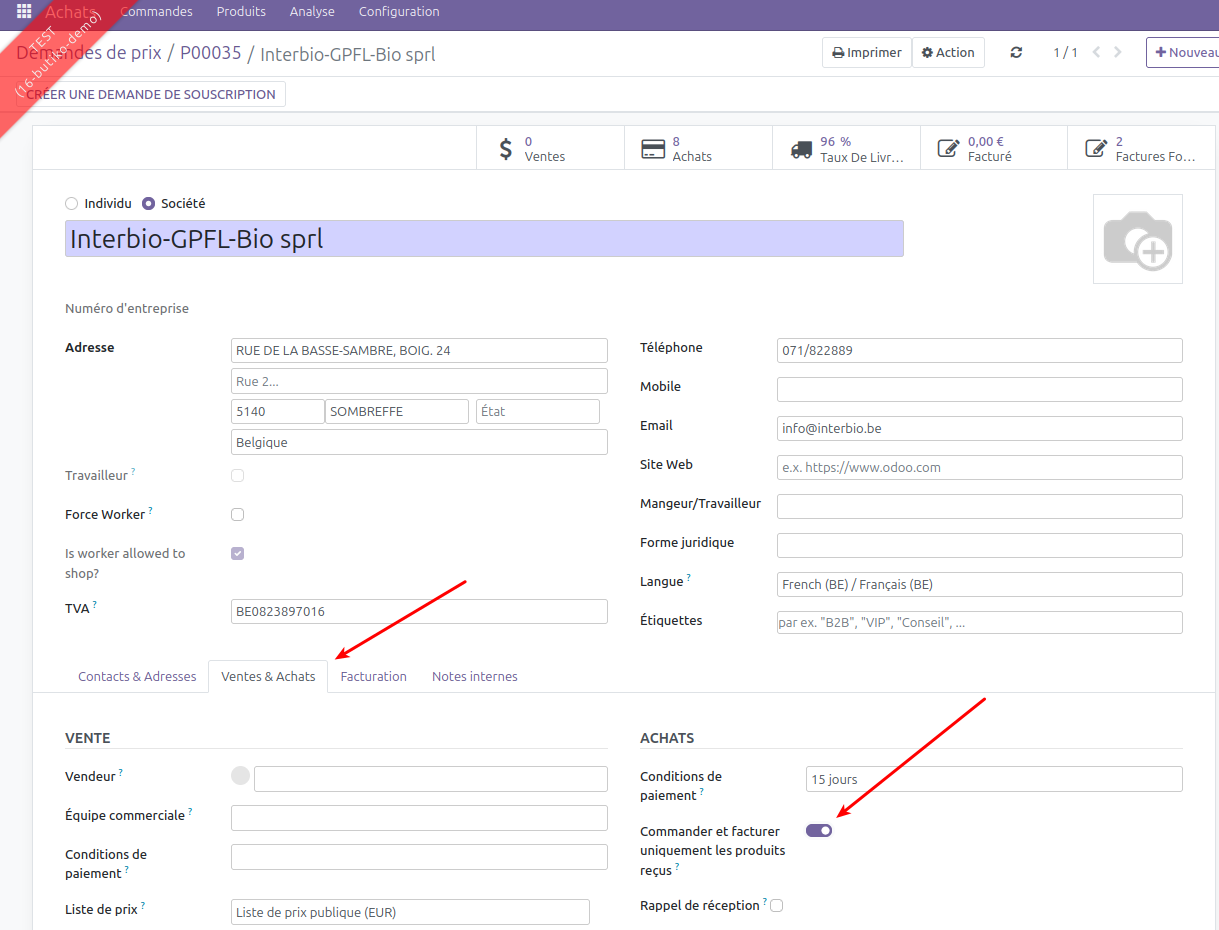The height and width of the screenshot is (930, 1219).
Task: Go to previous record arrow
Action: click(1096, 53)
